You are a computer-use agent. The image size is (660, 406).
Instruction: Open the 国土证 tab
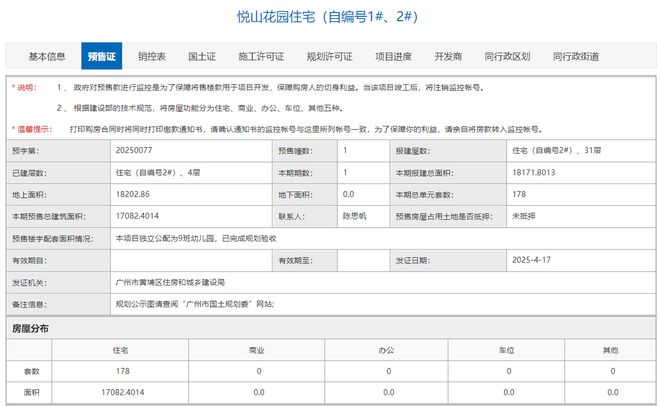pyautogui.click(x=202, y=56)
